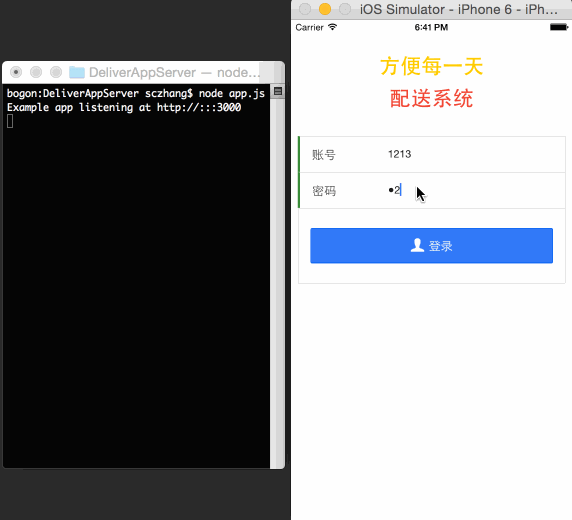Click the 账号 account label
This screenshot has height=520, width=572.
(x=324, y=155)
